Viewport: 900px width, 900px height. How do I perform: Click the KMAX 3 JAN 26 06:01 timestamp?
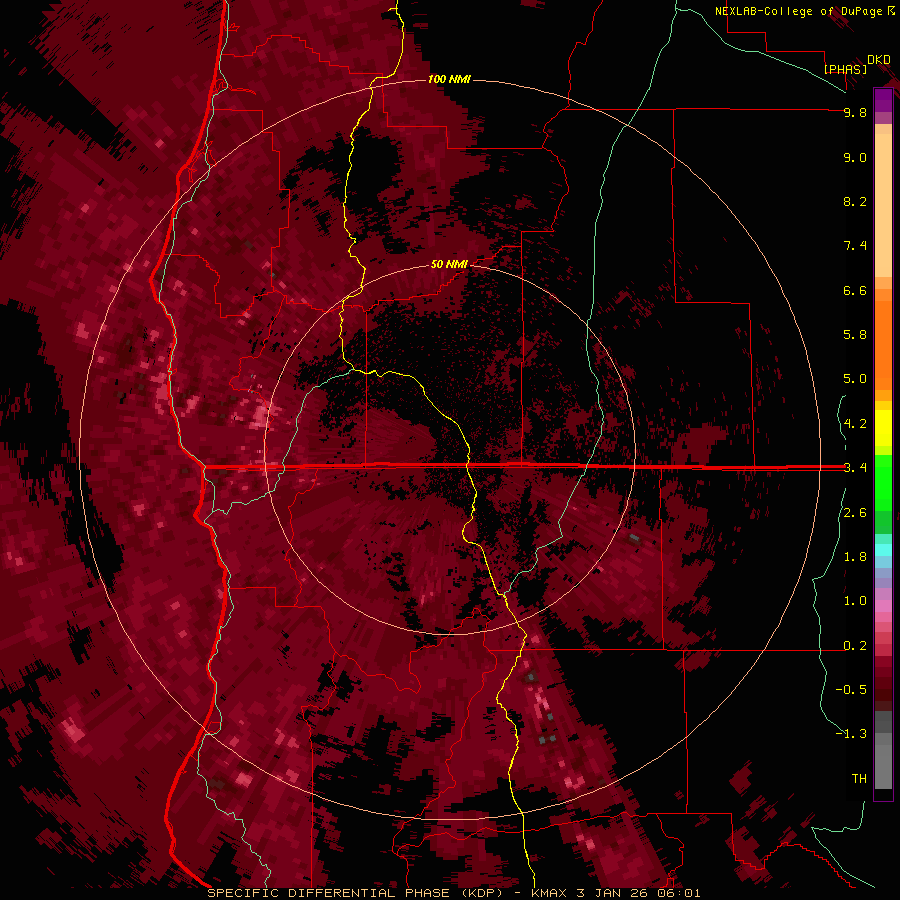click(x=616, y=893)
